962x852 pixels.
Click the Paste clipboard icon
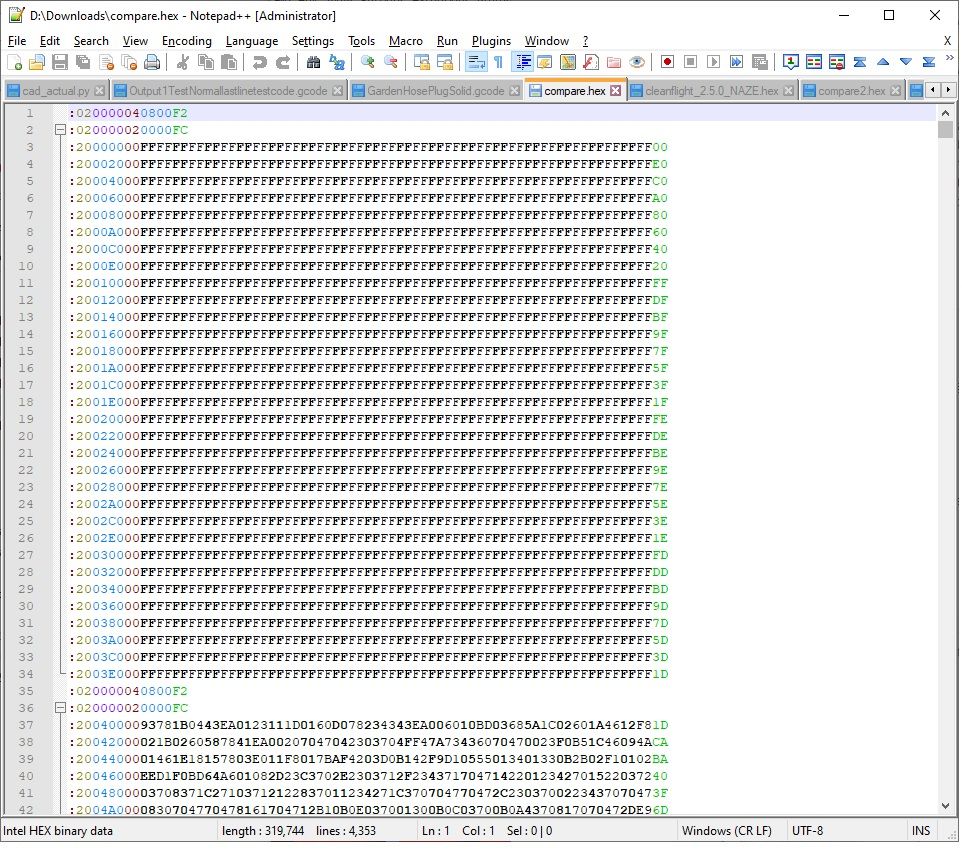point(228,62)
